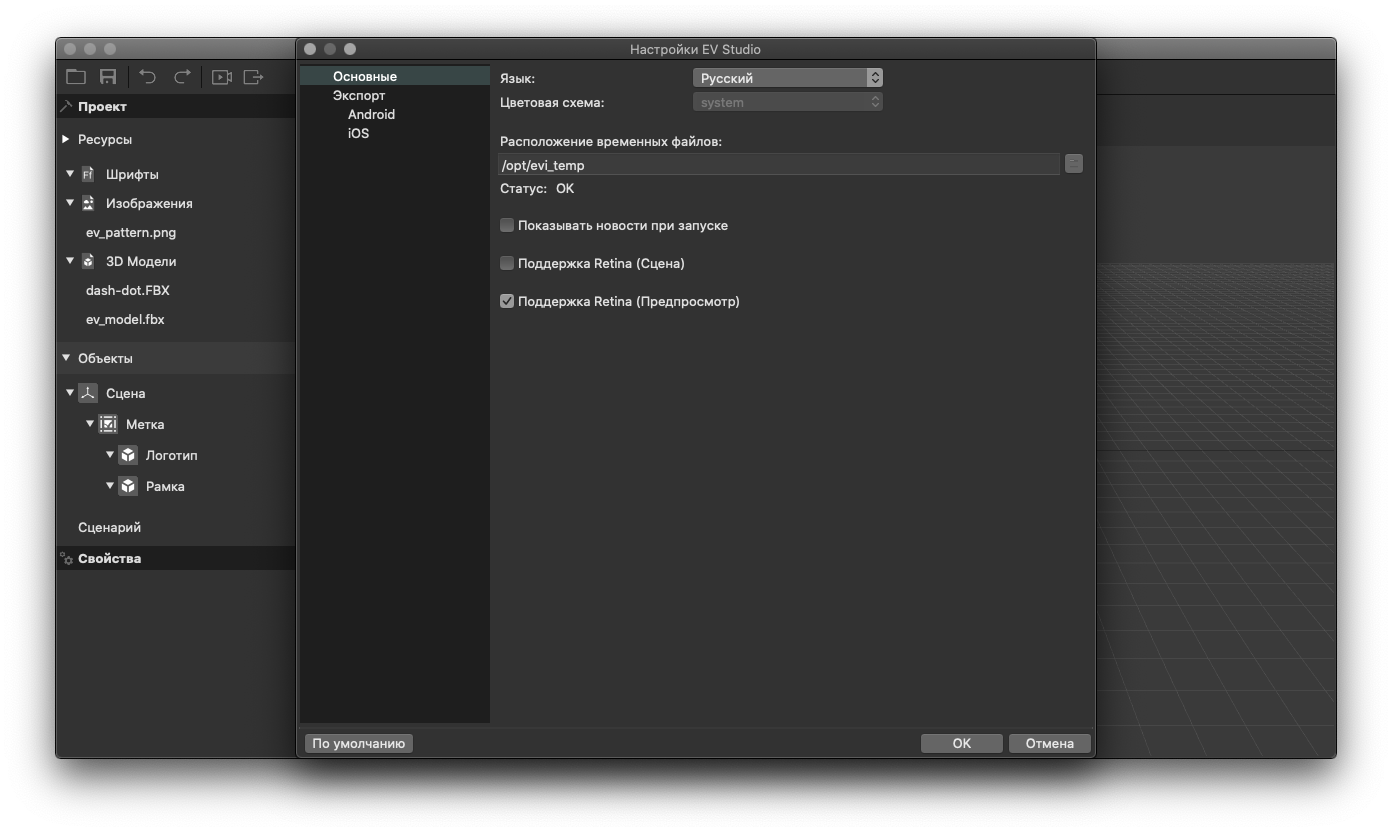Collapse the Изображения tree node
This screenshot has width=1392, height=832.
[70, 202]
